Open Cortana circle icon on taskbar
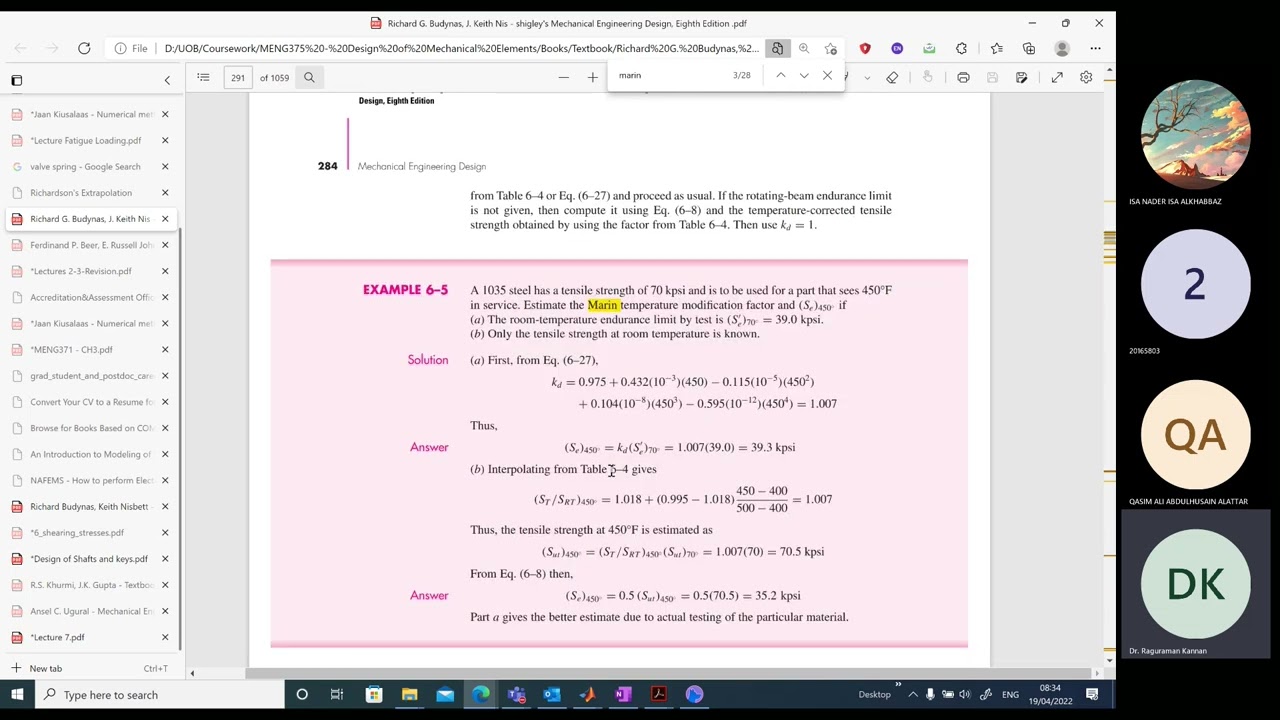 pyautogui.click(x=302, y=694)
